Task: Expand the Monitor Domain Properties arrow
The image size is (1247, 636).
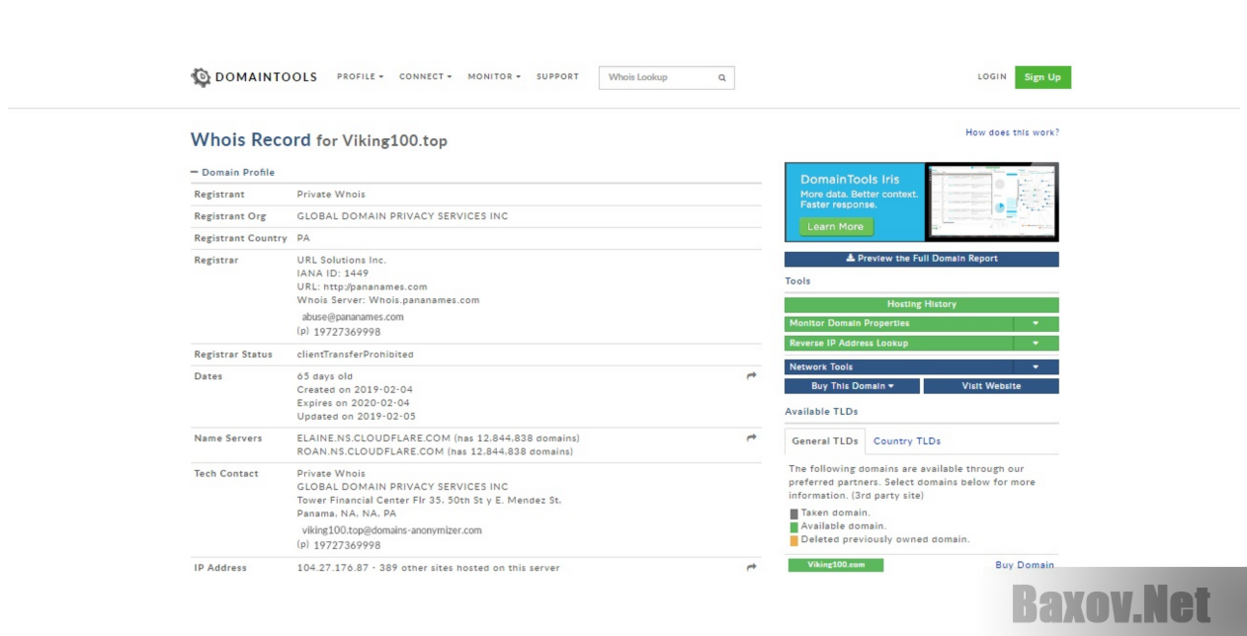Action: (x=1036, y=324)
